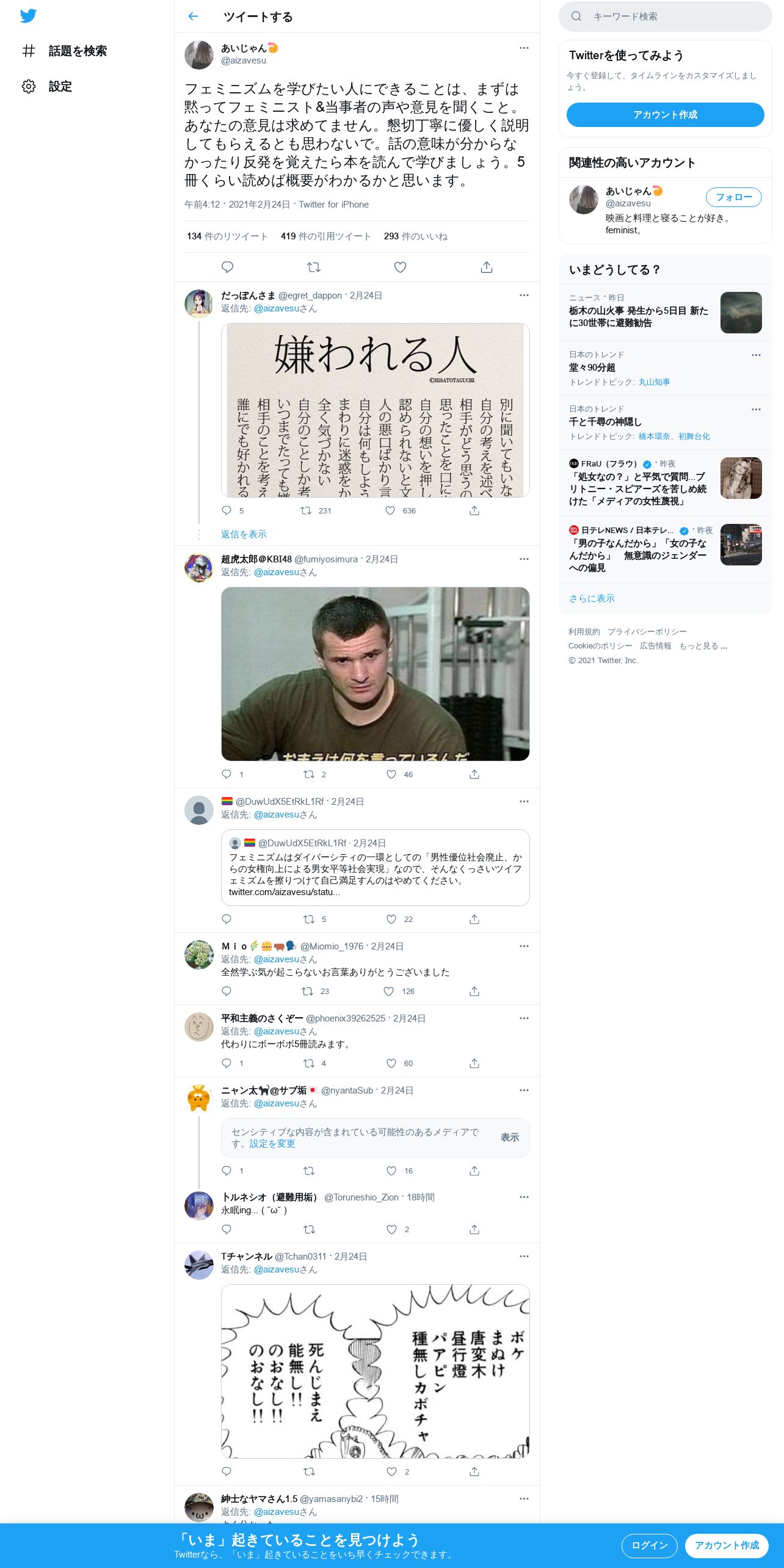This screenshot has height=1568, width=784.
Task: Share the main tweet by あいじゃん
Action: pos(487,267)
